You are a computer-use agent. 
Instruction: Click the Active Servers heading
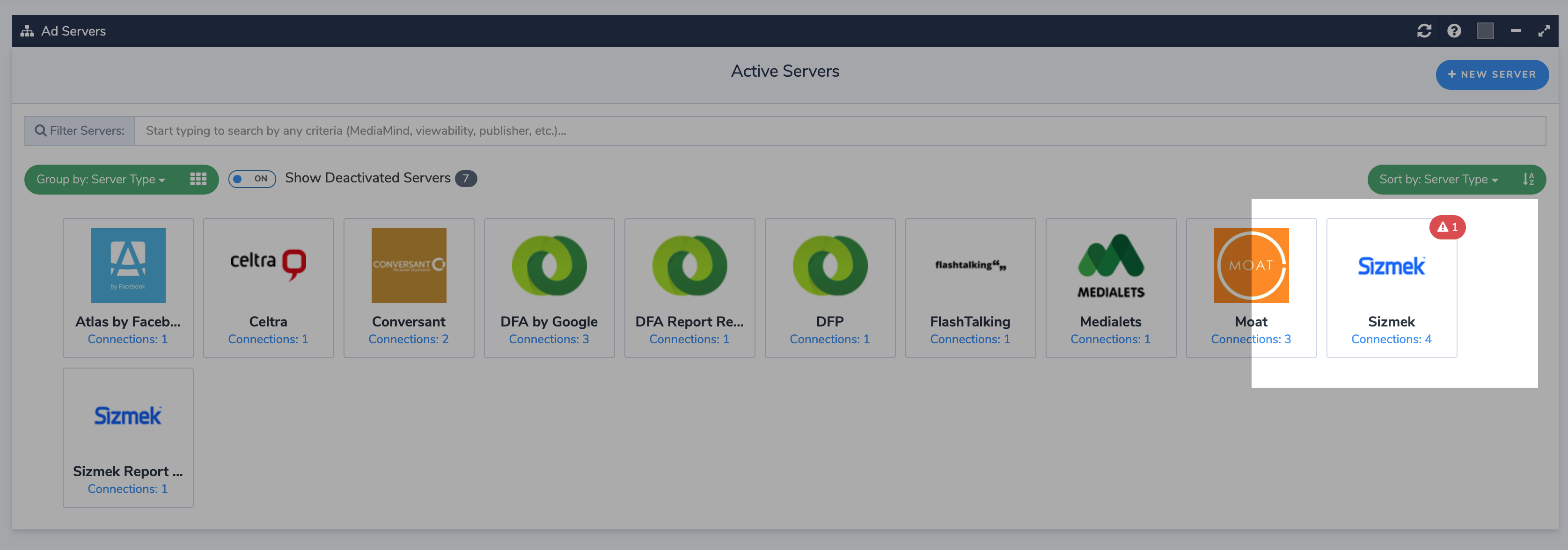point(784,71)
